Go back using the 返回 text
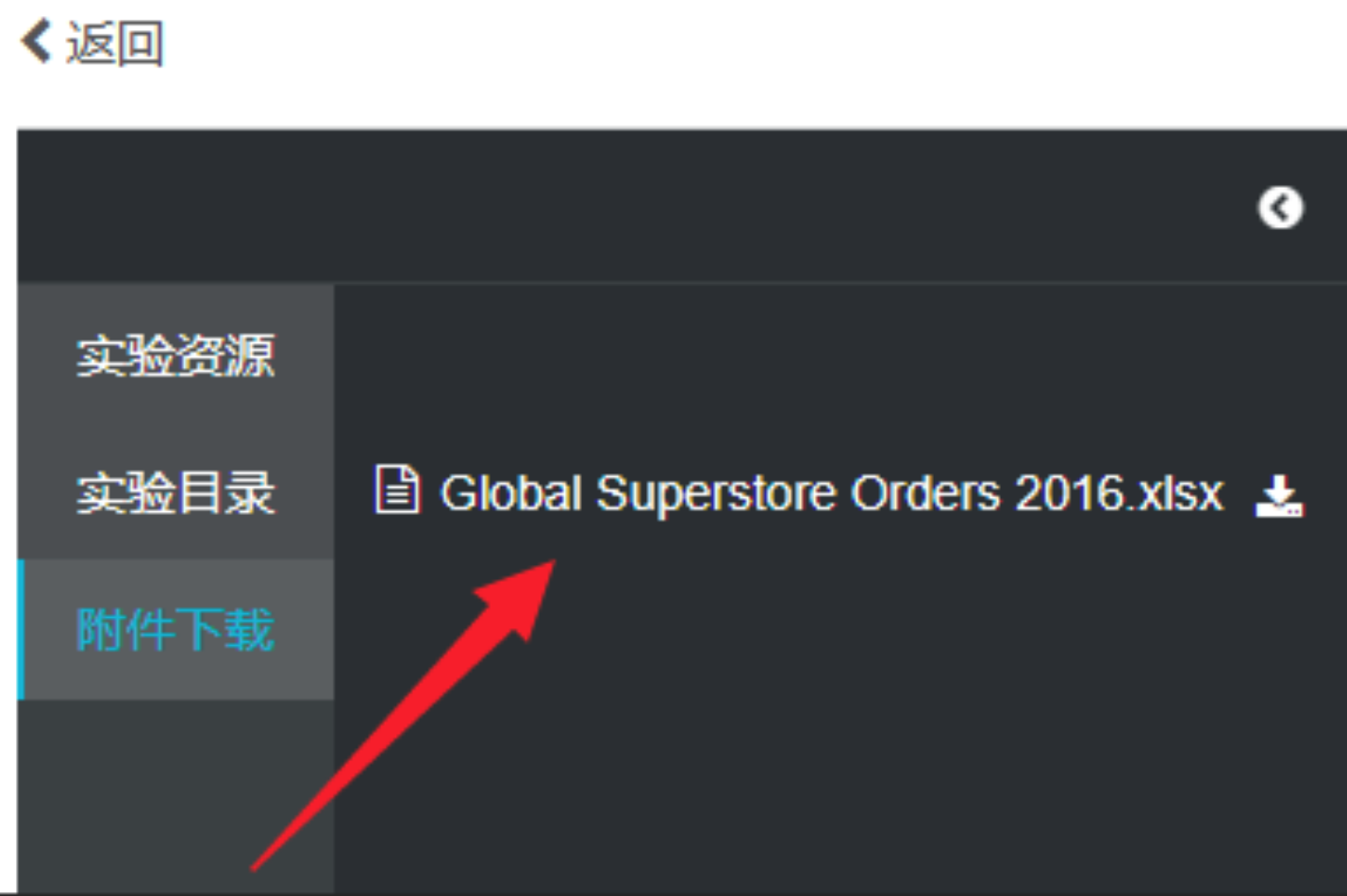The height and width of the screenshot is (896, 1347). click(115, 43)
